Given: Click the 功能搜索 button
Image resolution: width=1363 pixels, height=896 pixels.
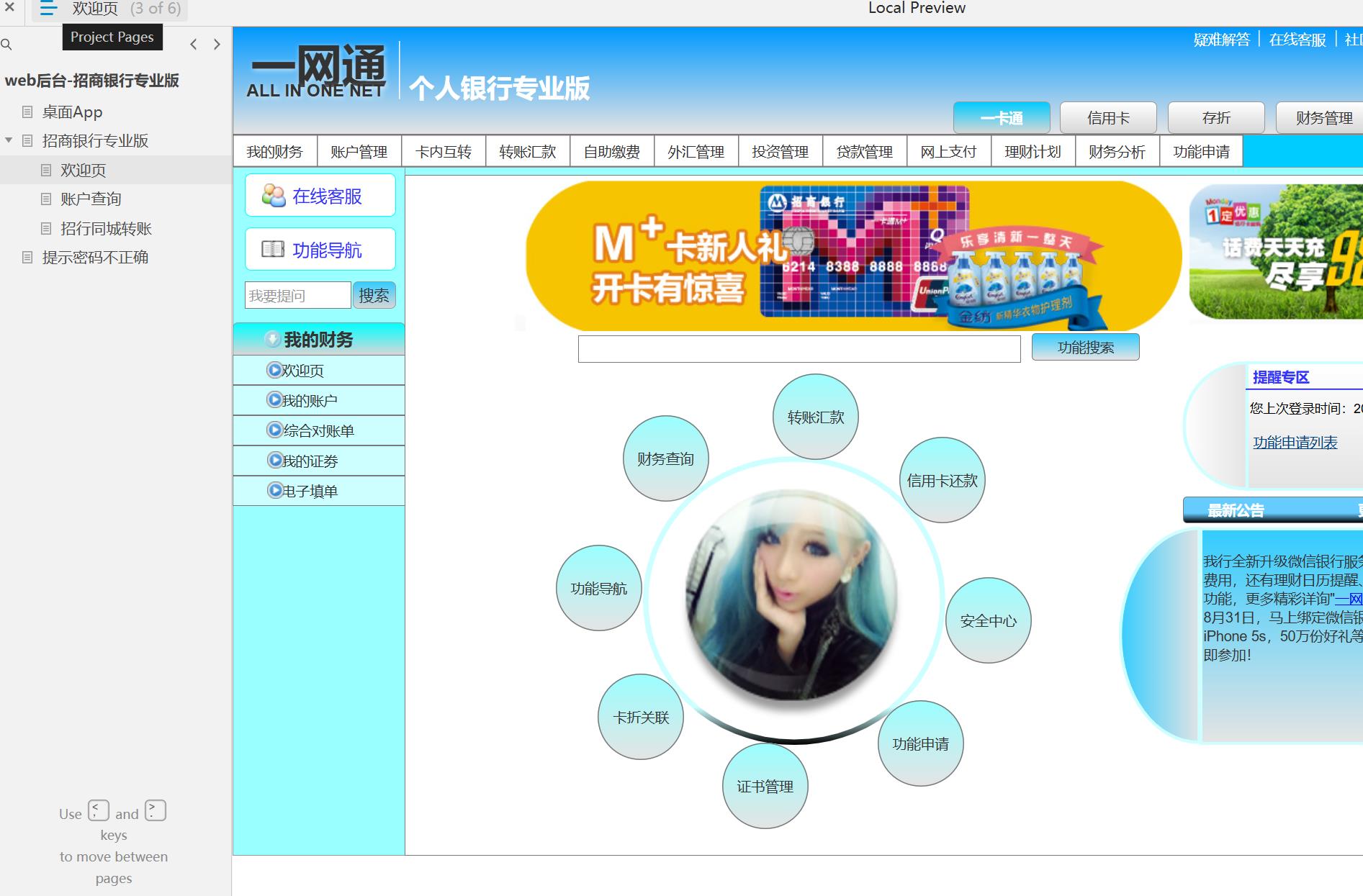Looking at the screenshot, I should click(x=1086, y=347).
